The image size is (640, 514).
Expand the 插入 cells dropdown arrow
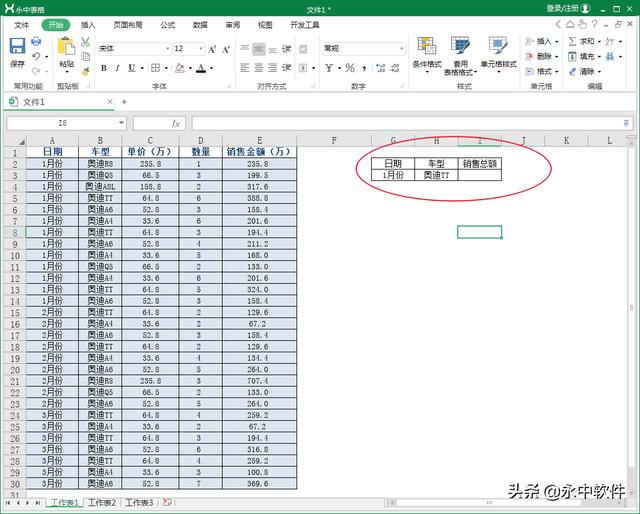point(557,42)
